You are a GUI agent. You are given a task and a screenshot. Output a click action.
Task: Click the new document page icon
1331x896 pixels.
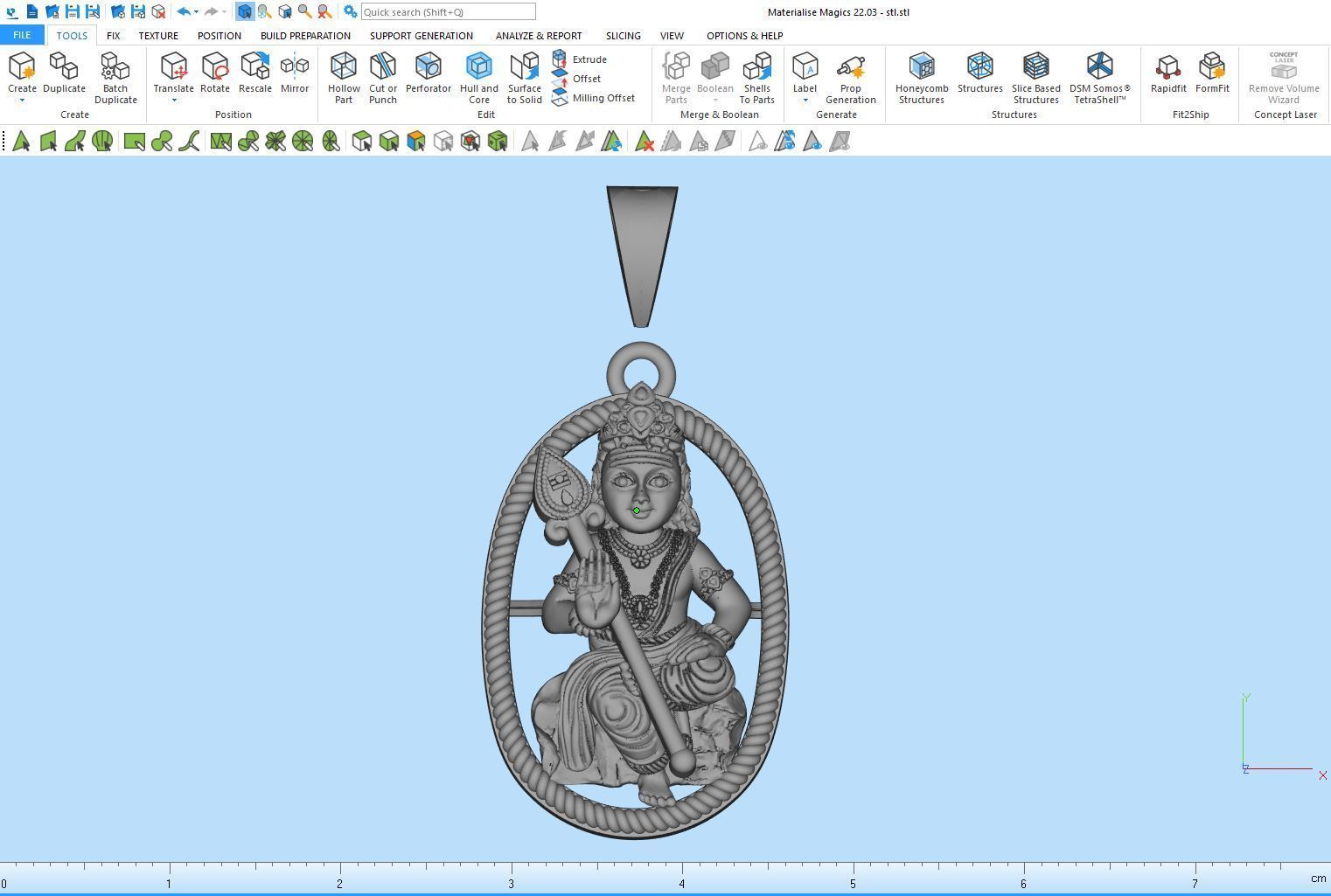31,11
